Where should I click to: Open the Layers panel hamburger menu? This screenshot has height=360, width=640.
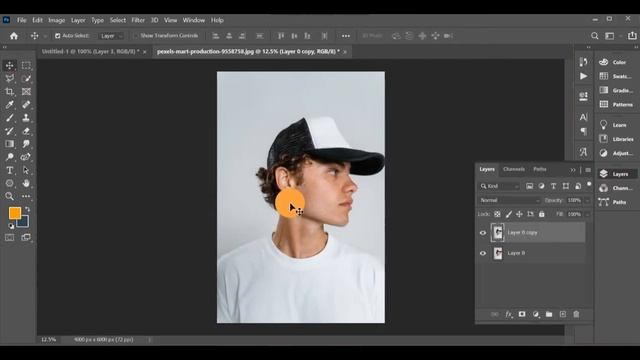point(588,170)
